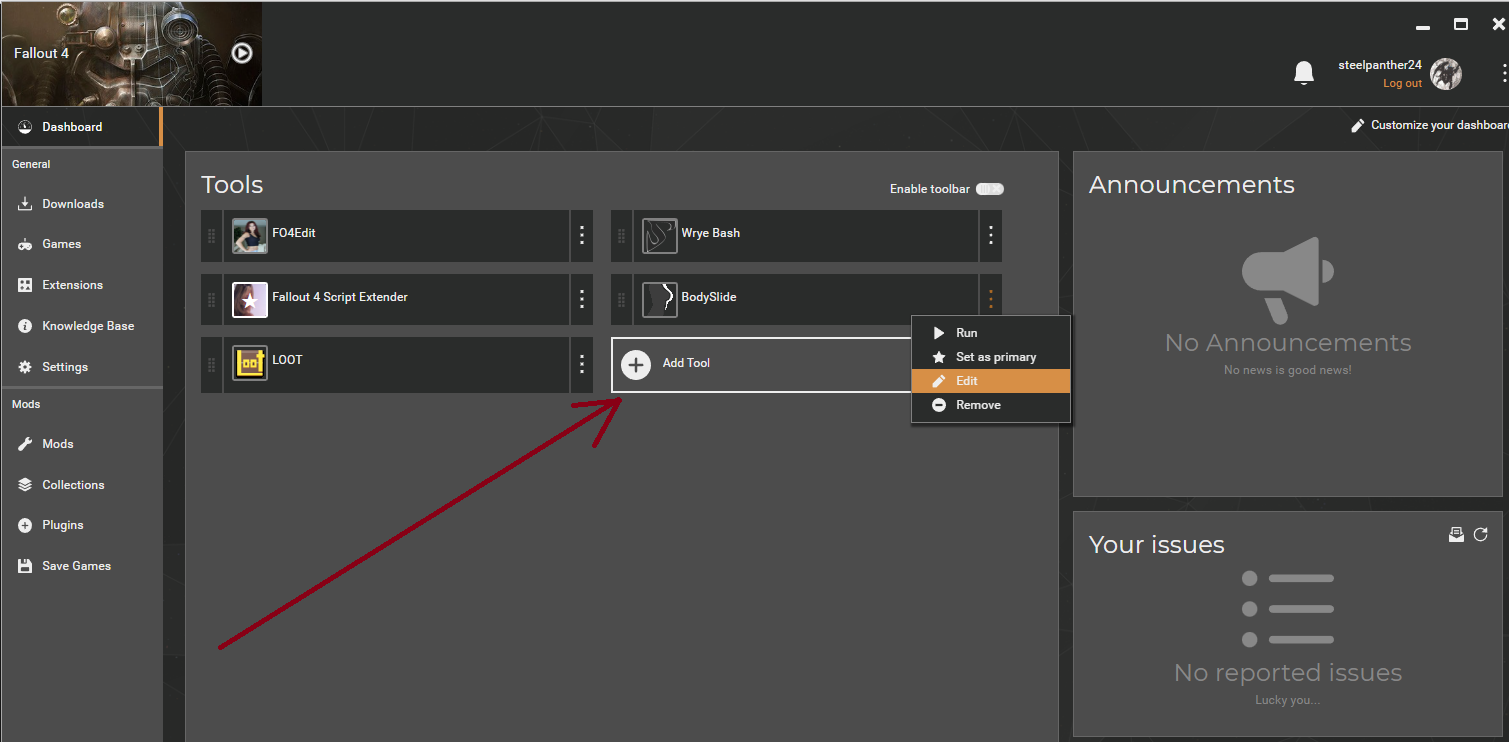Click the FO4Edit drag handle

point(211,236)
